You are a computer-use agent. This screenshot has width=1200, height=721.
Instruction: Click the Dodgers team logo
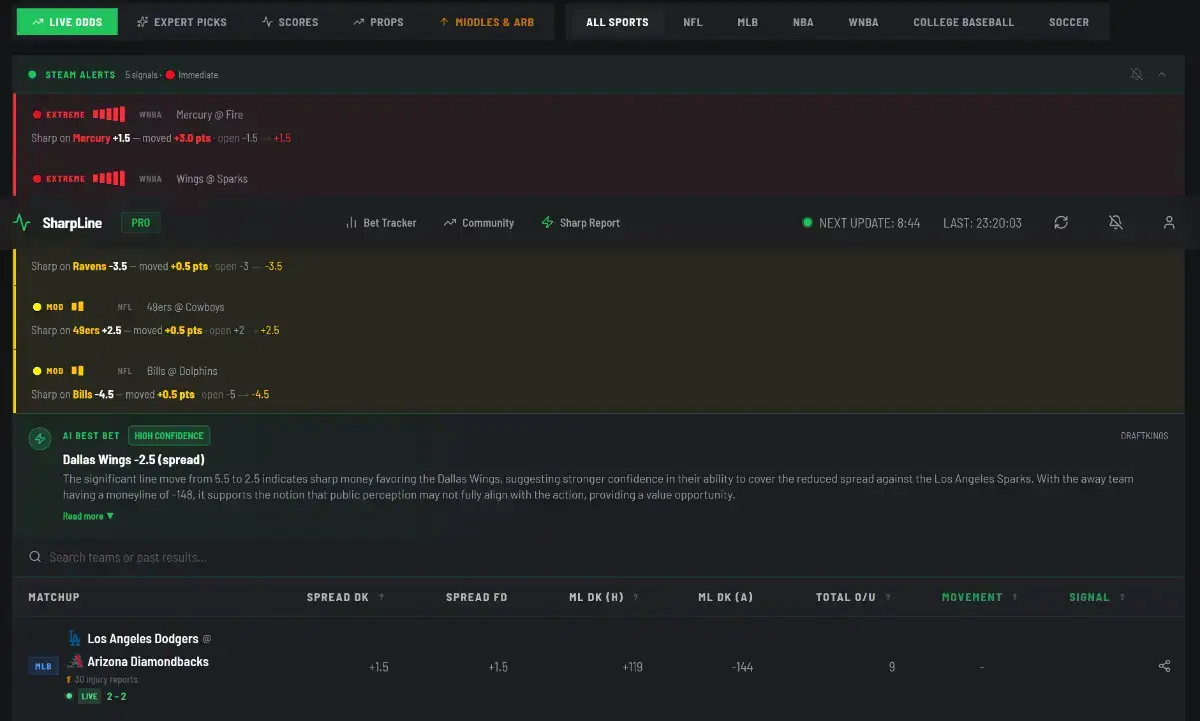(75, 638)
